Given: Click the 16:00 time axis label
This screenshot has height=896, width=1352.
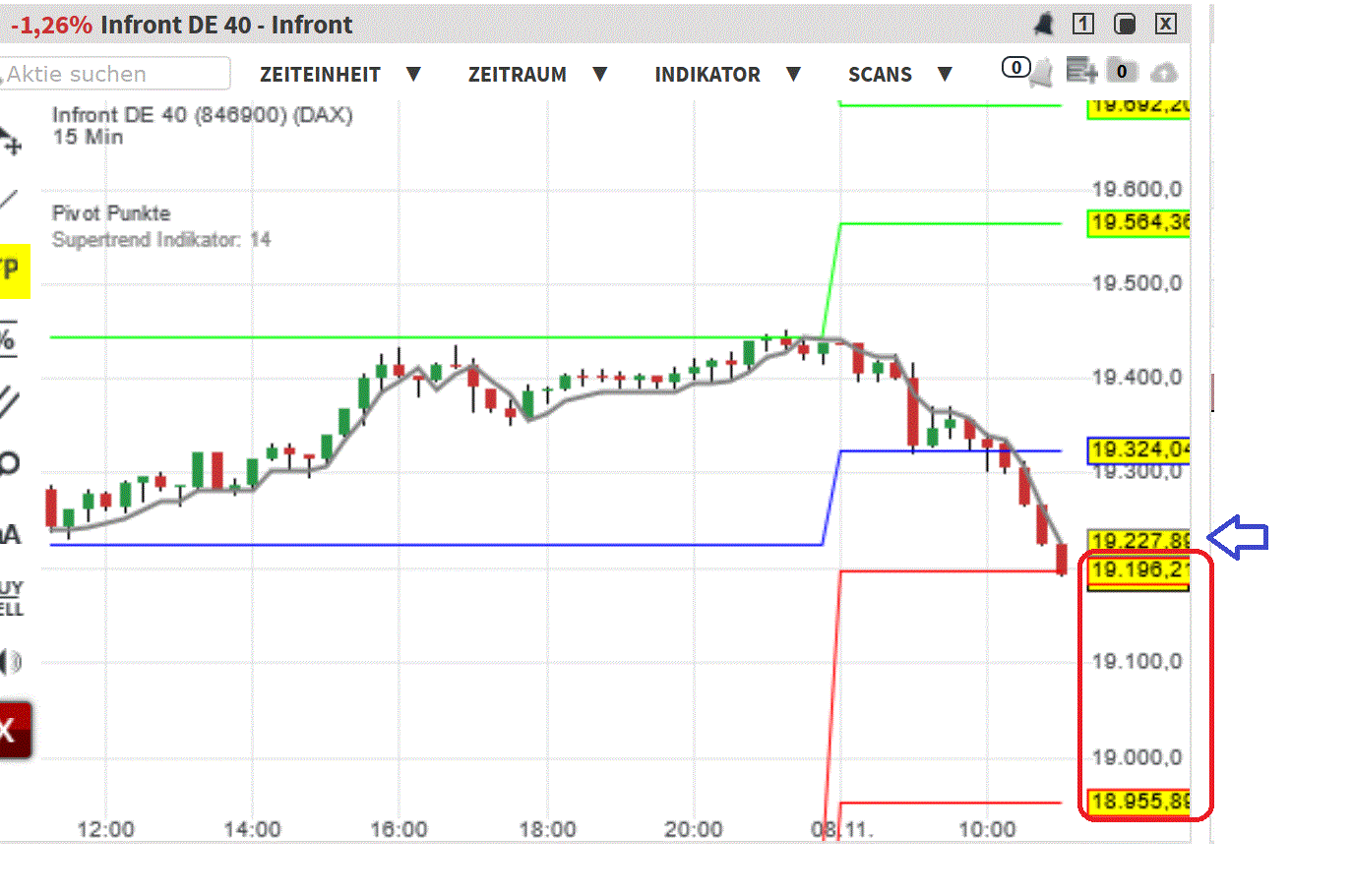Looking at the screenshot, I should (399, 830).
